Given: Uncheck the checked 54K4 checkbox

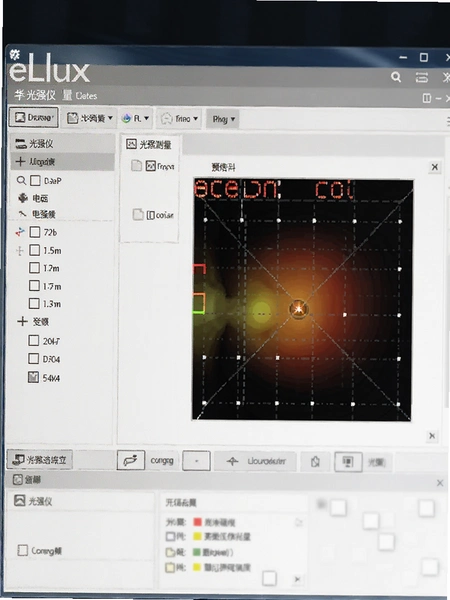Looking at the screenshot, I should (x=33, y=377).
